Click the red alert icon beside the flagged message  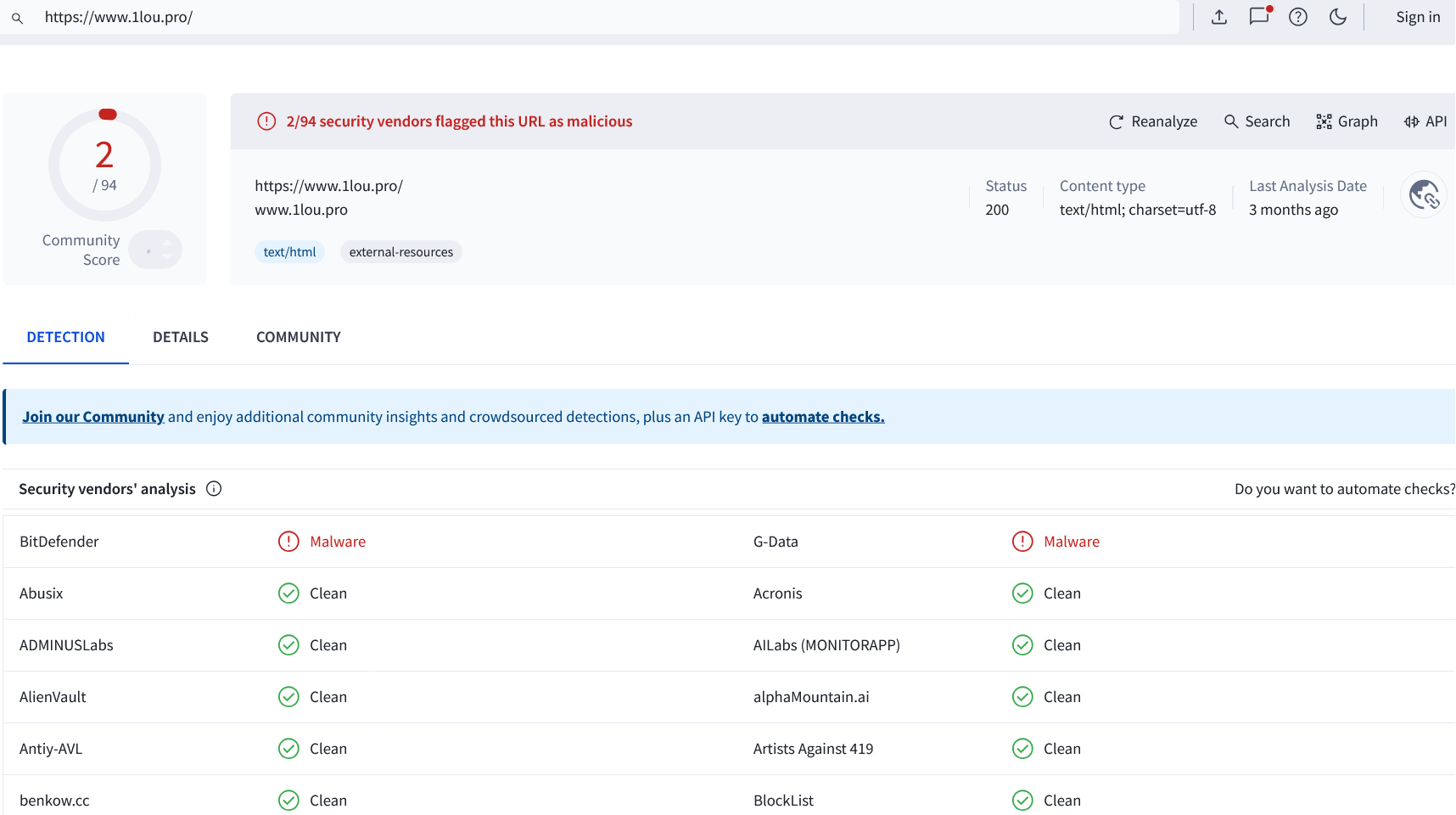(x=266, y=121)
